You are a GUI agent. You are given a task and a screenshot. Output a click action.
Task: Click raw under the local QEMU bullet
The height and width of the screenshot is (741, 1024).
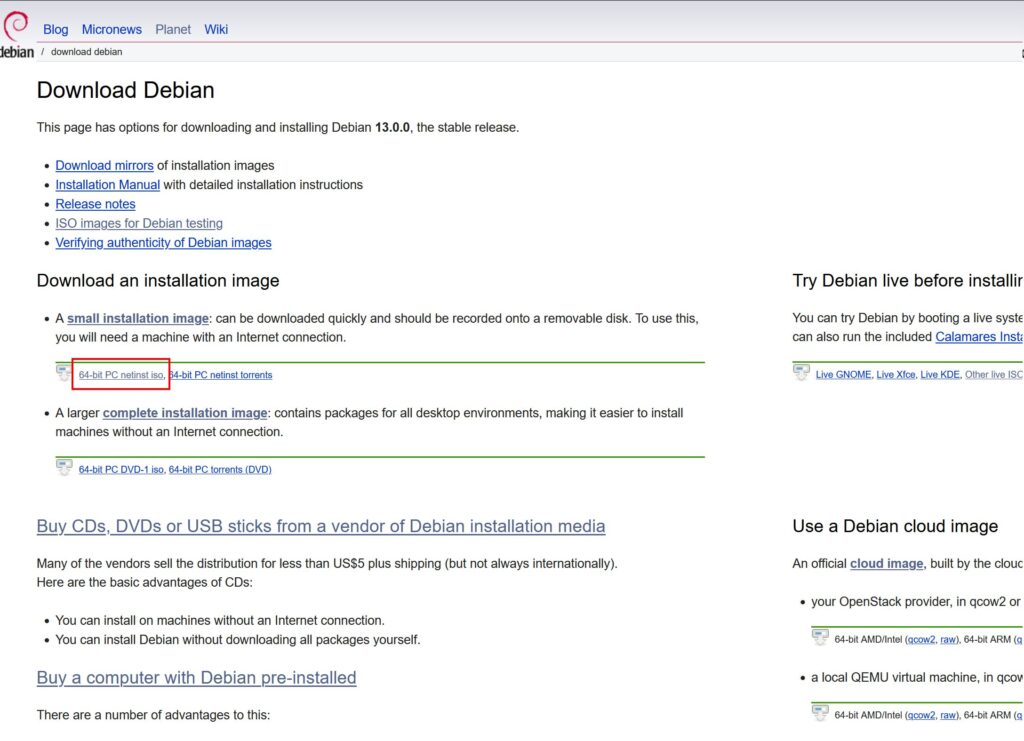click(948, 716)
